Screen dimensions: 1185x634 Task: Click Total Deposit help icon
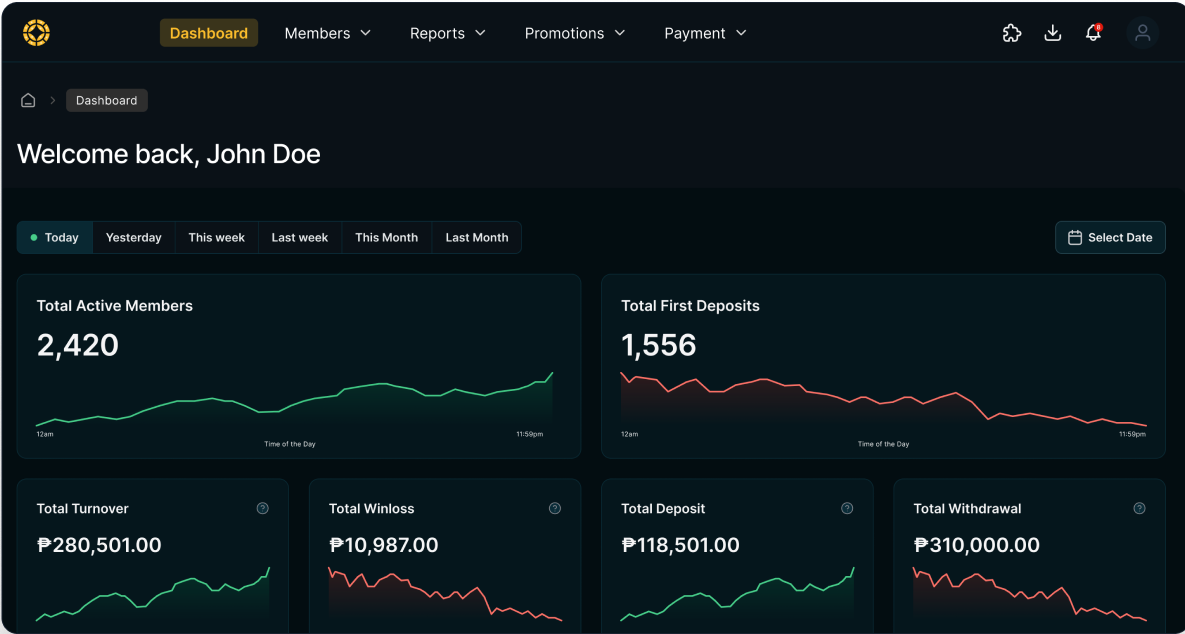(847, 508)
